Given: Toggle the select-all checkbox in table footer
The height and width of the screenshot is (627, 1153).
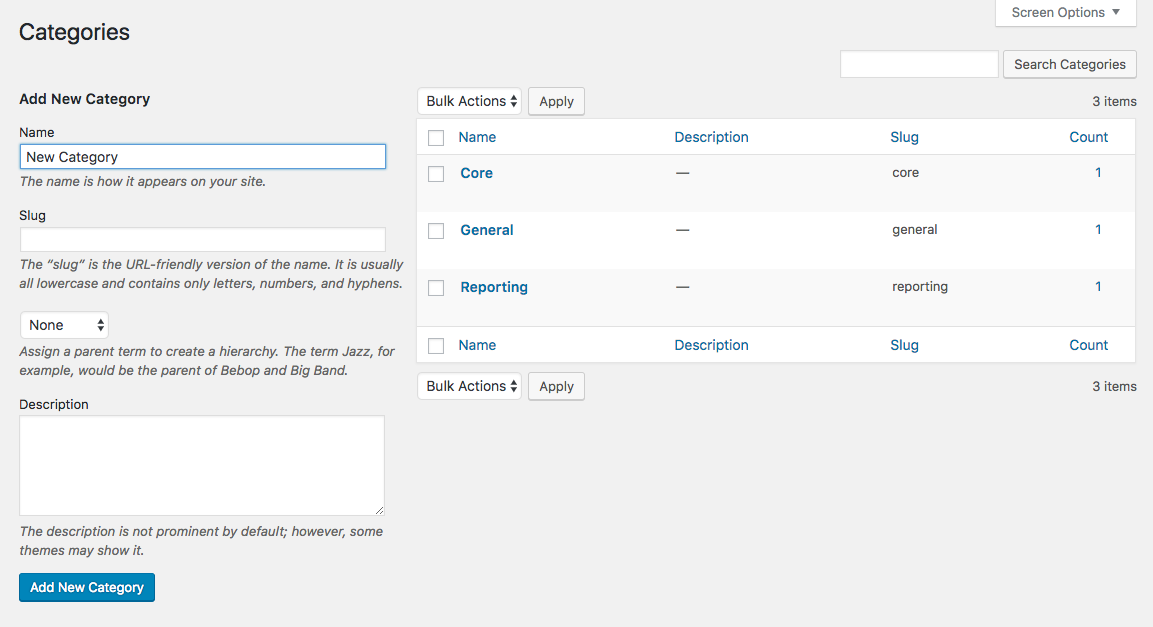Looking at the screenshot, I should click(436, 346).
